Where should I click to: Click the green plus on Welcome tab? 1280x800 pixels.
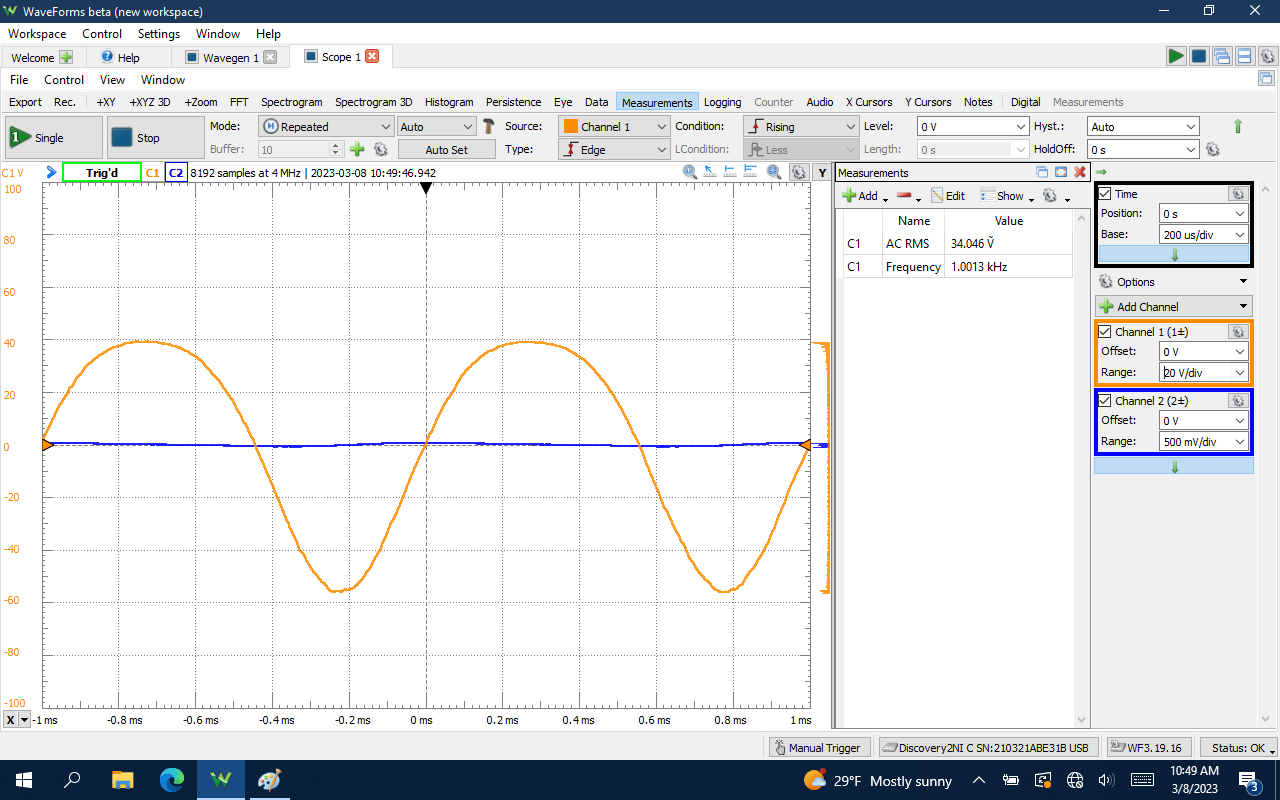tap(66, 57)
